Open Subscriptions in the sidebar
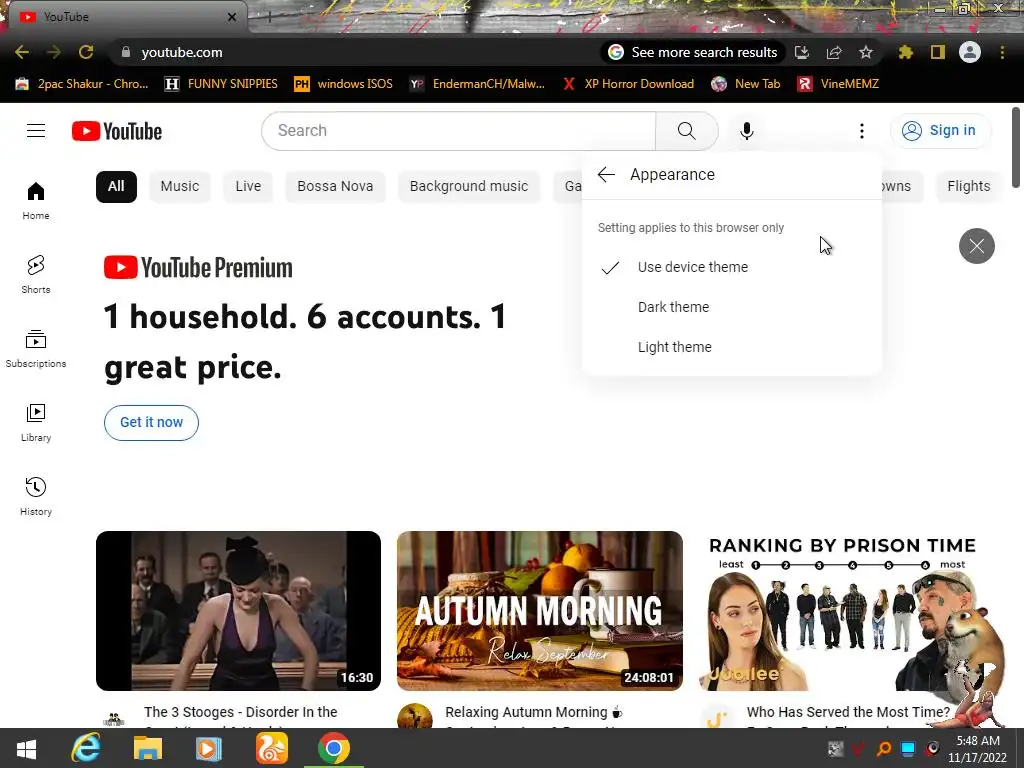The image size is (1024, 768). pyautogui.click(x=36, y=349)
